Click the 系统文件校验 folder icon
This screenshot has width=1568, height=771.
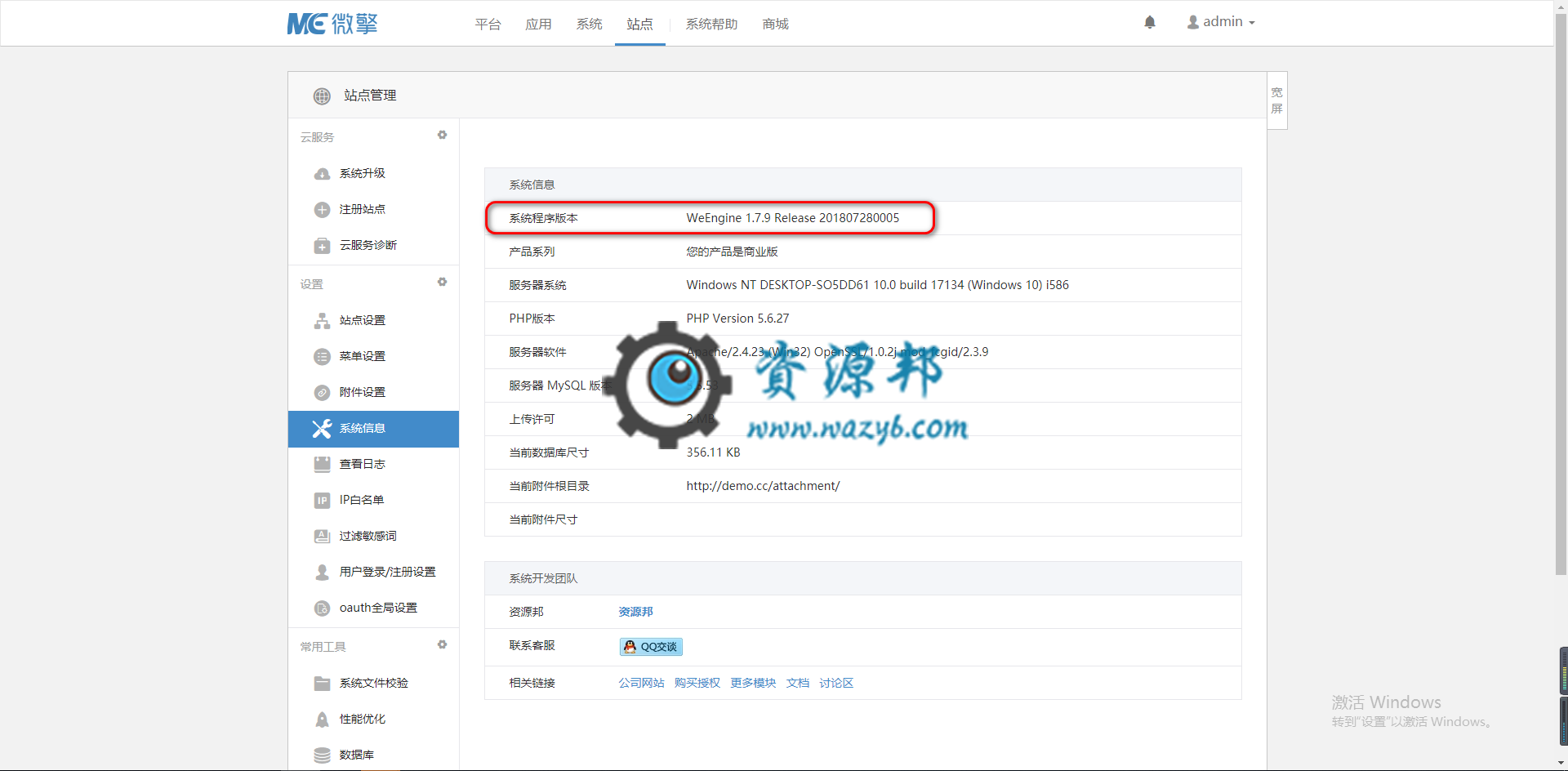click(322, 684)
